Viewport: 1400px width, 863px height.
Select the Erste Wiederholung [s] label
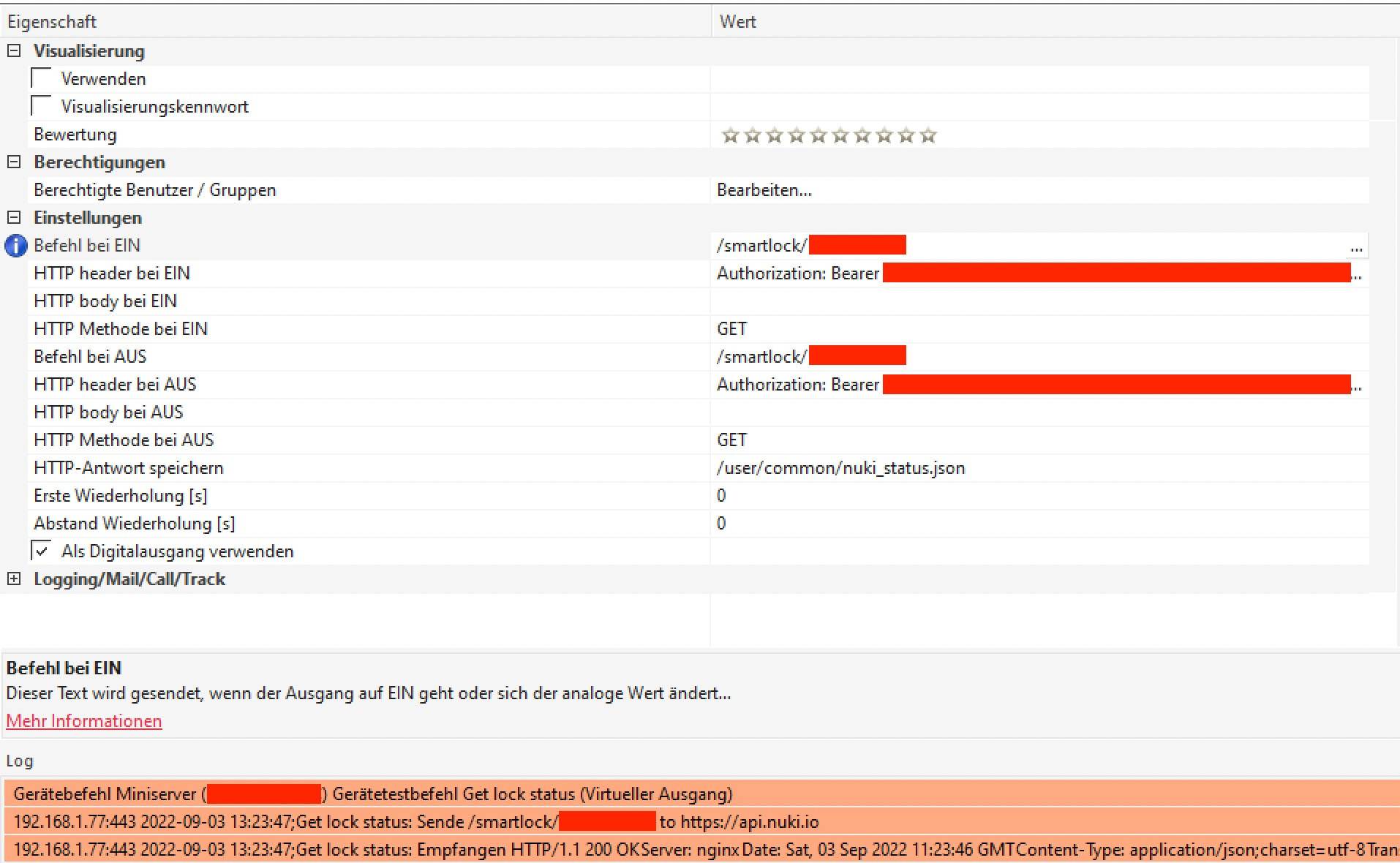pyautogui.click(x=121, y=496)
